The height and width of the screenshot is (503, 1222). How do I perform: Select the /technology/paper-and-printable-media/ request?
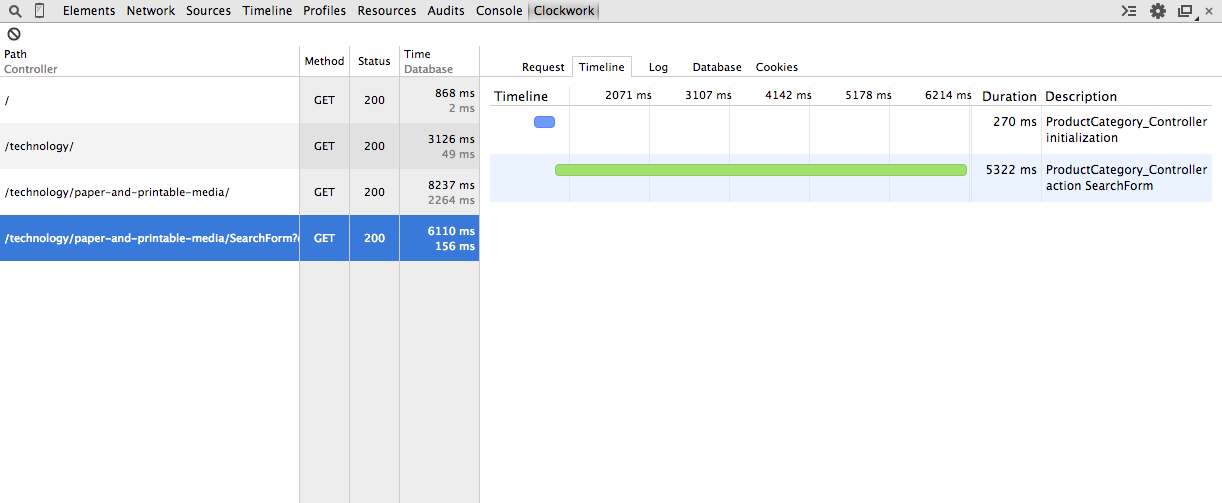[x=150, y=192]
